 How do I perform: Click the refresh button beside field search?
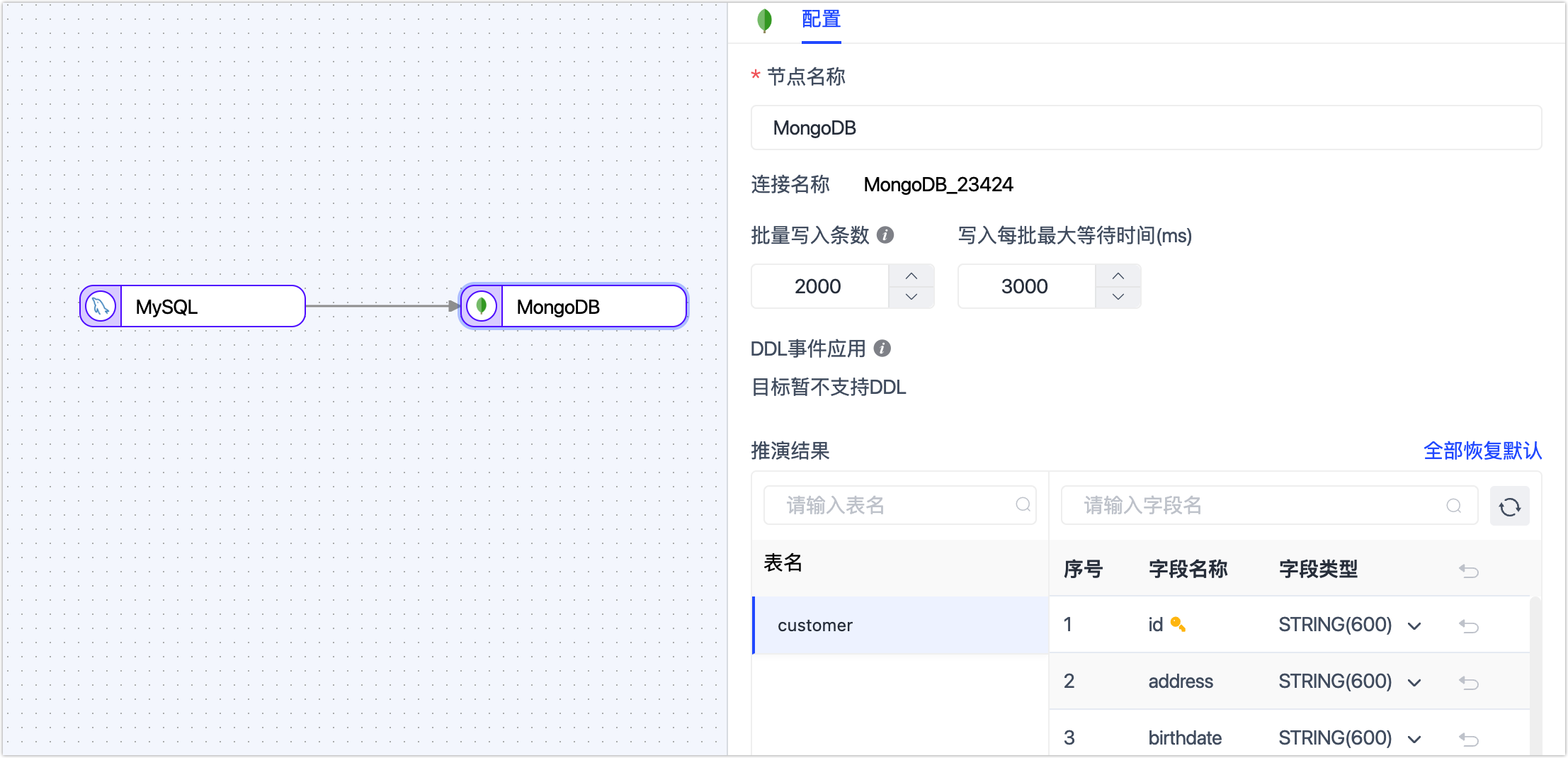tap(1509, 506)
